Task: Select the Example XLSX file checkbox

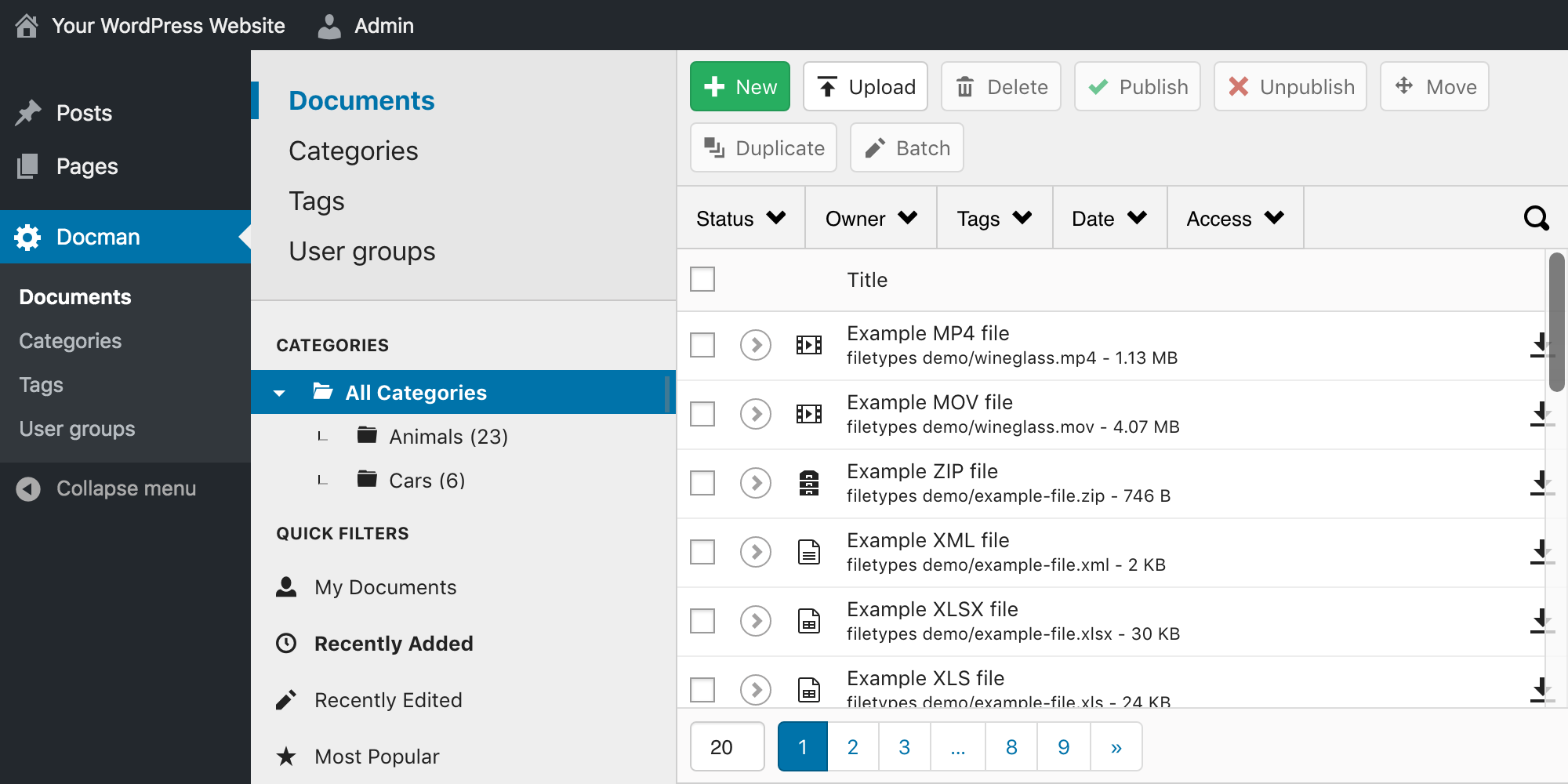Action: [702, 621]
